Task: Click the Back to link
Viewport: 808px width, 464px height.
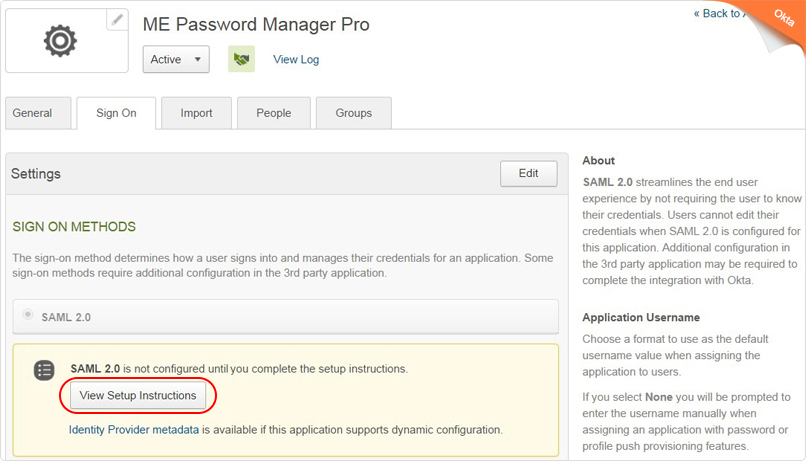Action: [719, 14]
